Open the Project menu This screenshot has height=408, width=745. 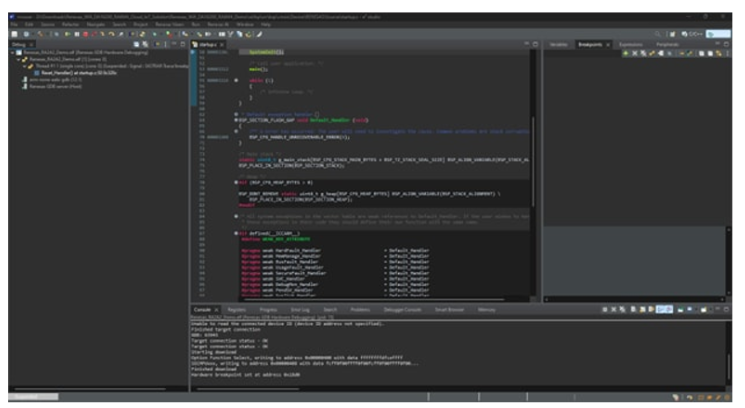pos(141,24)
